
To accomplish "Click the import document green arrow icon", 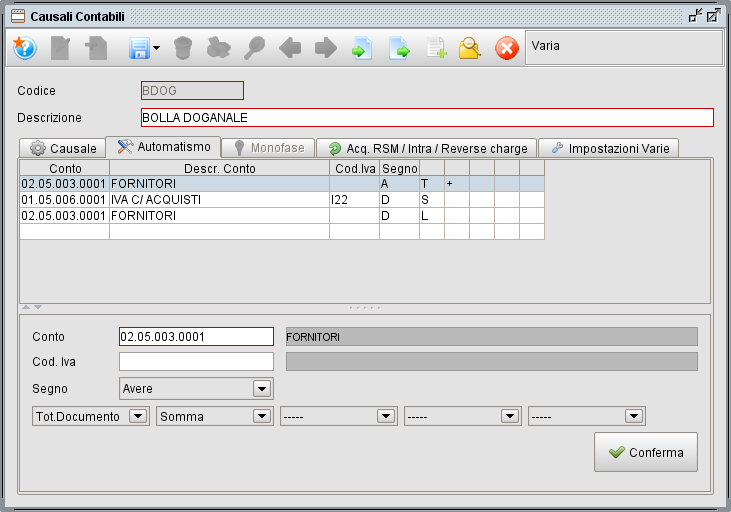I will click(x=362, y=48).
